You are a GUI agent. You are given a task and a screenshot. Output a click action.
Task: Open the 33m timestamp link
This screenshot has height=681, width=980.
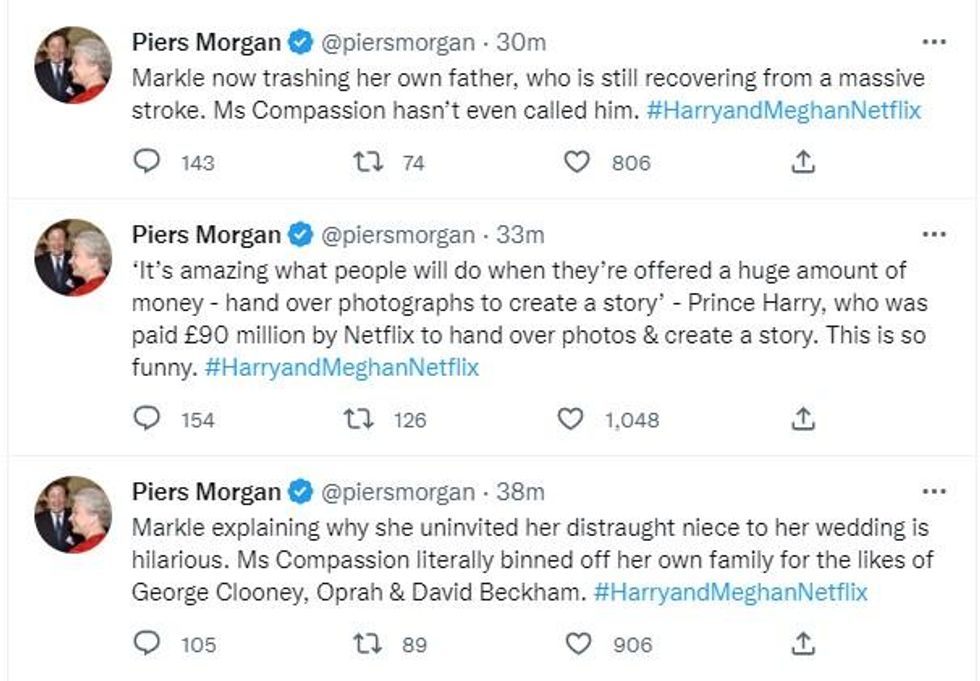(520, 235)
